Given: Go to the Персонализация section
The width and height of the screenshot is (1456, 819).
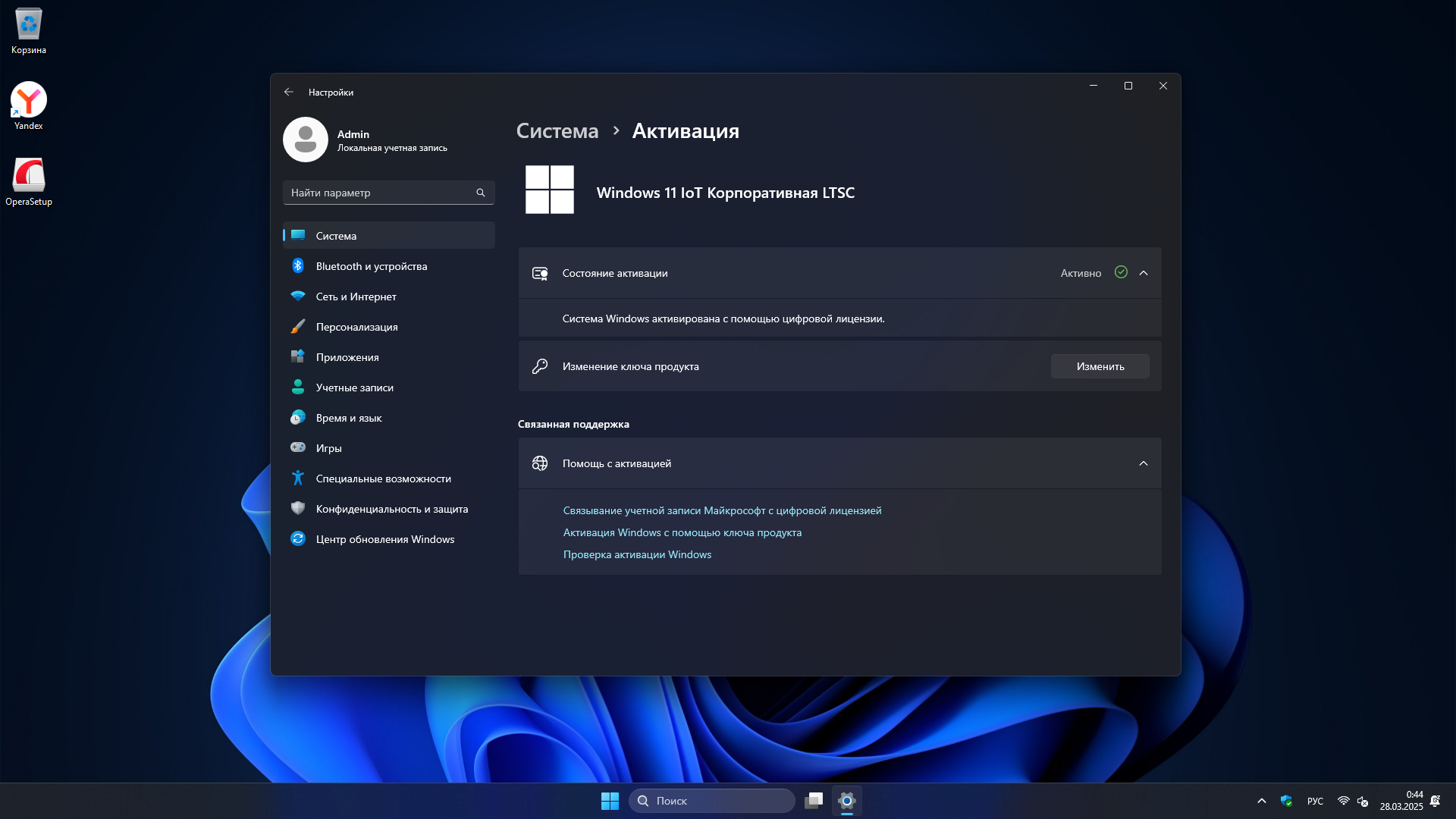Looking at the screenshot, I should click(x=356, y=327).
